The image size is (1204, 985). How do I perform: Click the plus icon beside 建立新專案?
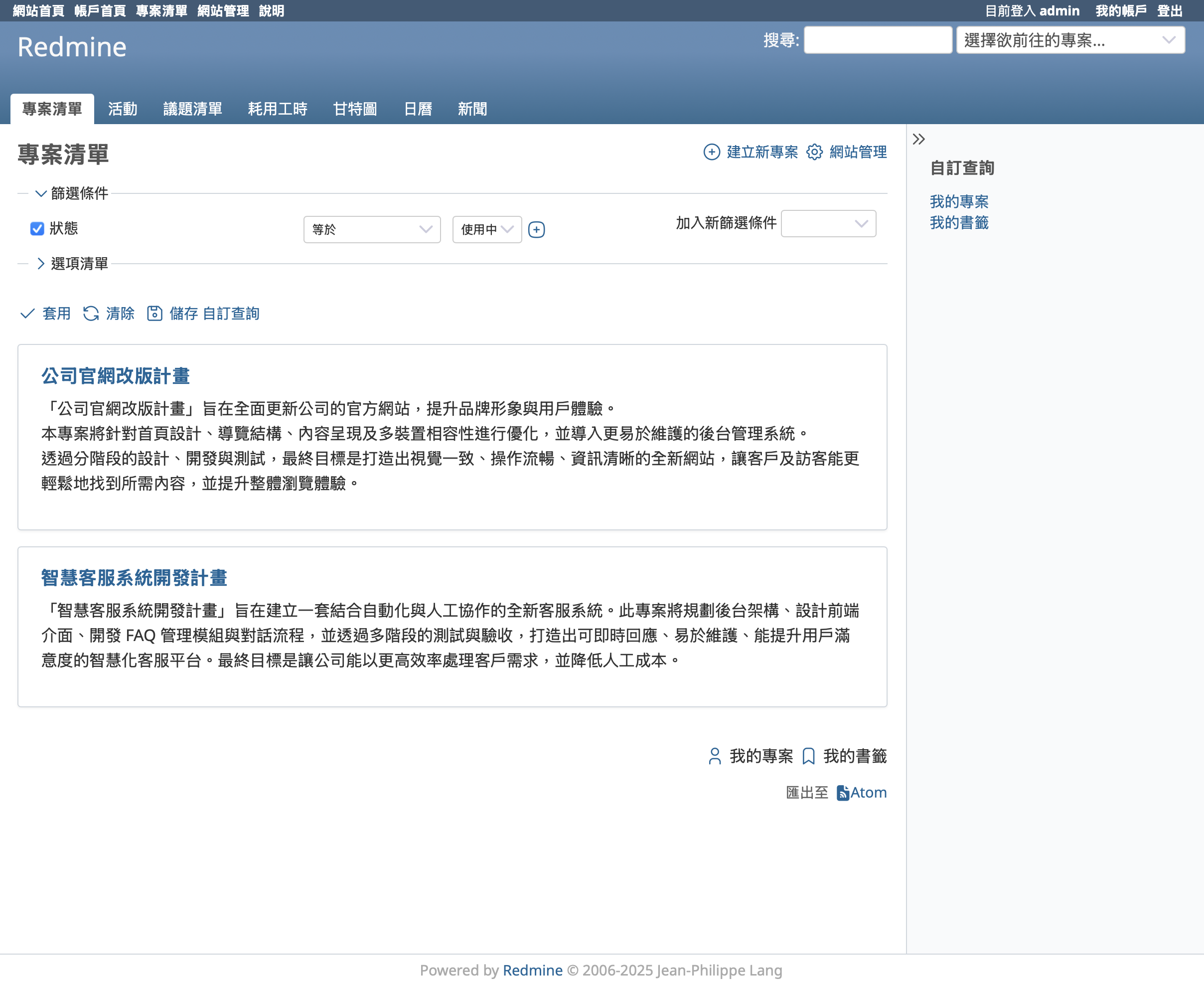711,152
